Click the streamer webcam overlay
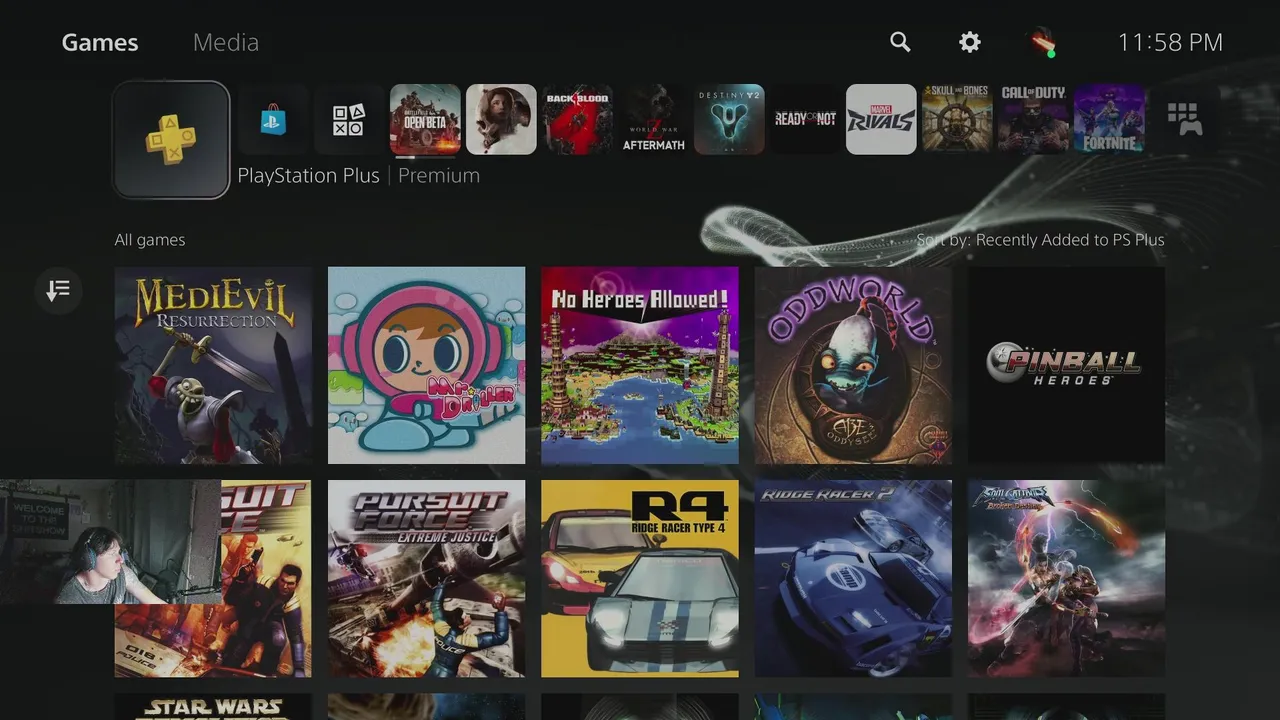This screenshot has height=720, width=1280. [x=110, y=542]
